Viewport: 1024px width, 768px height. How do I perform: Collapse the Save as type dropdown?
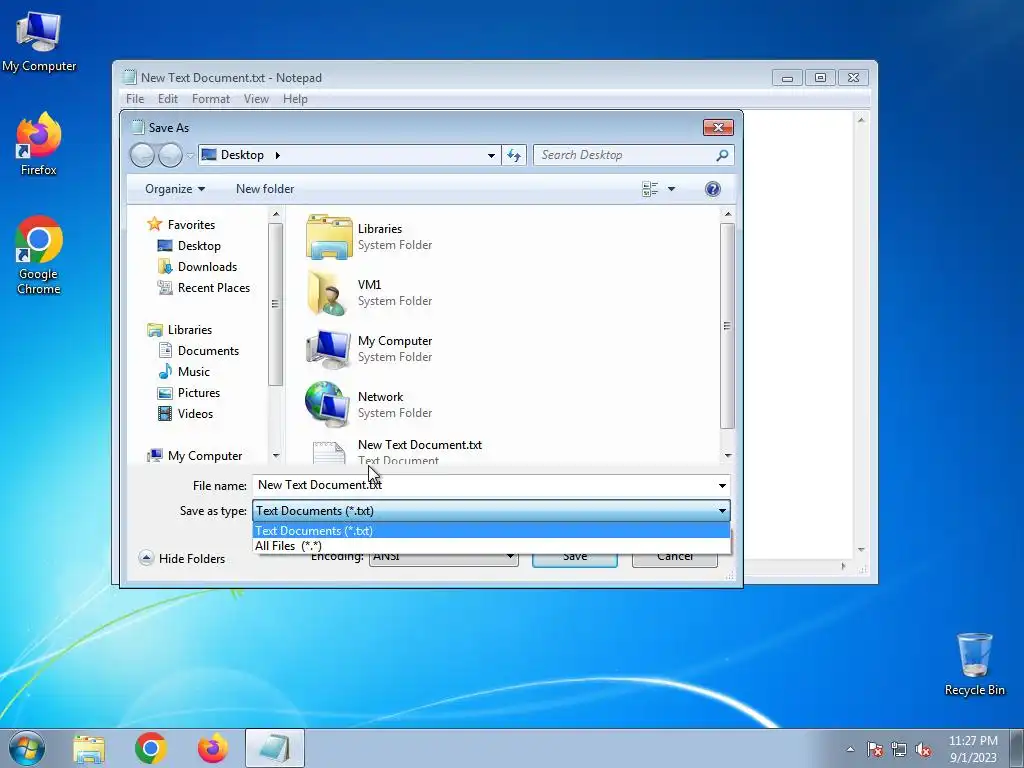click(722, 511)
